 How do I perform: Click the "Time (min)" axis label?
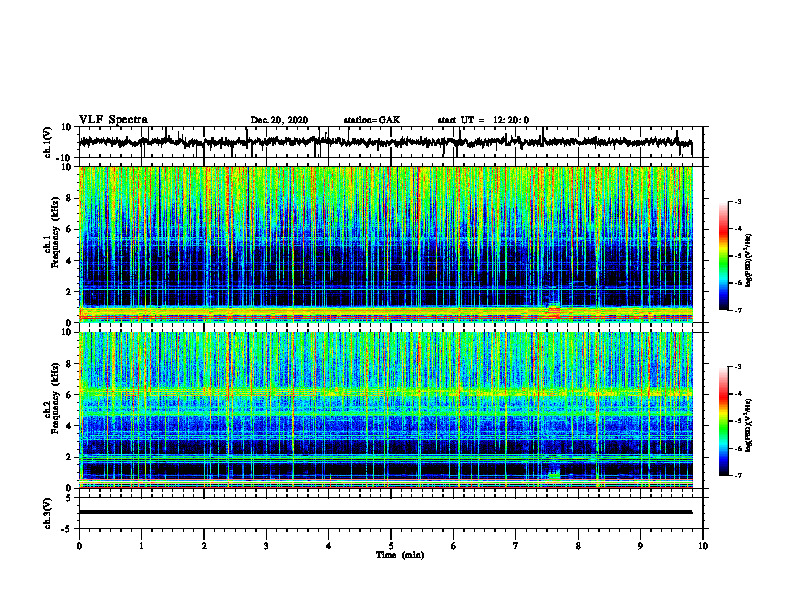coord(400,555)
